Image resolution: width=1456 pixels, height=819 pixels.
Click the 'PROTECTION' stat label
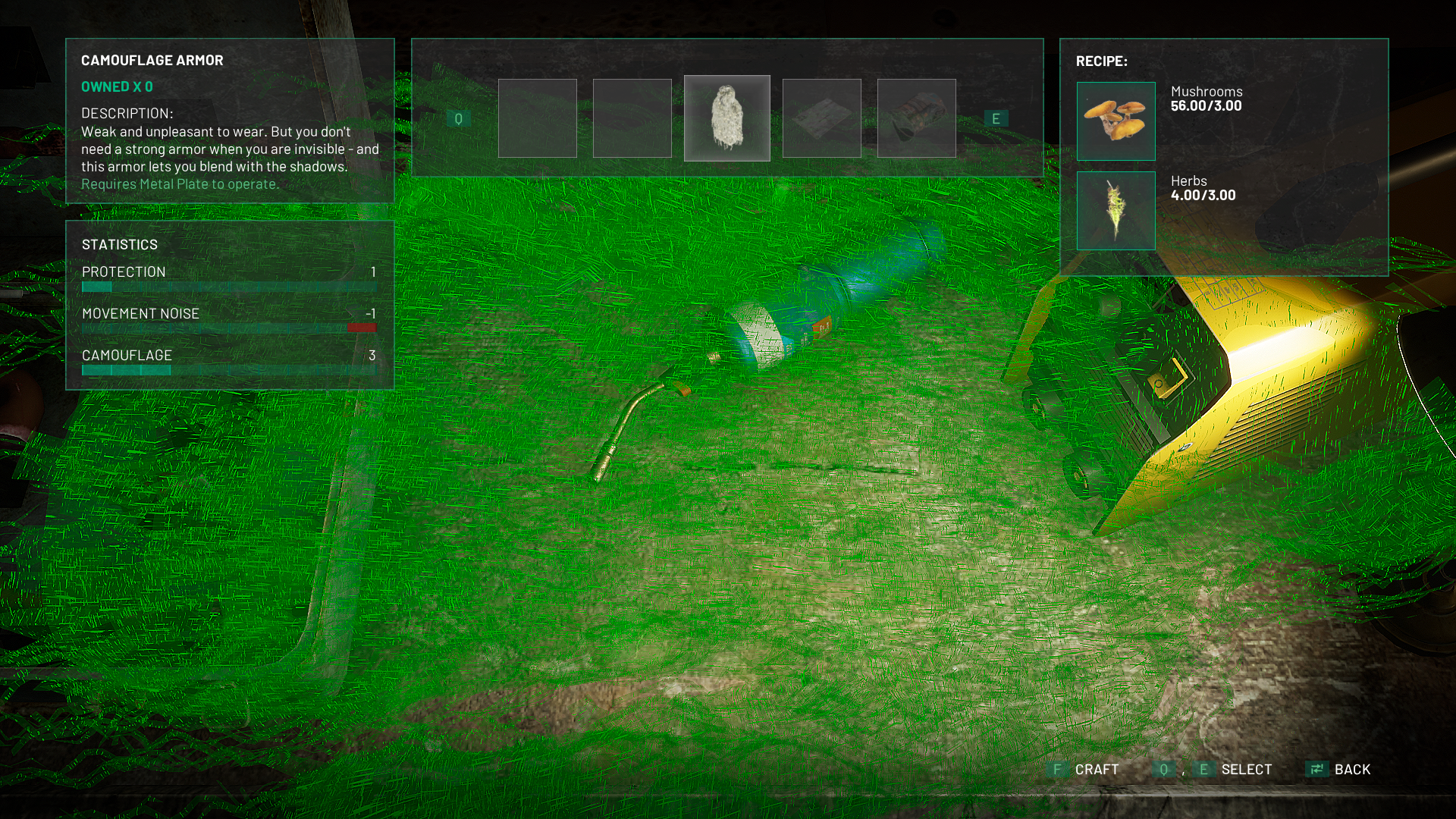pos(124,271)
